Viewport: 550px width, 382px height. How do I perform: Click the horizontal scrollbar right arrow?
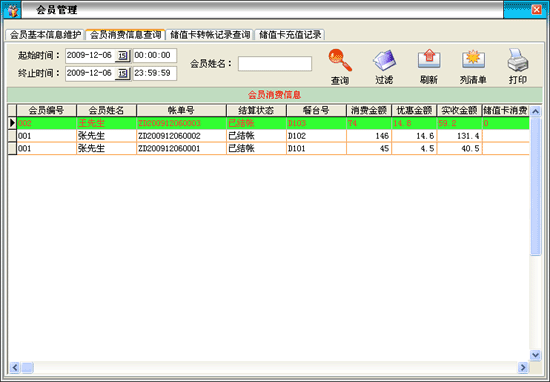[523, 367]
